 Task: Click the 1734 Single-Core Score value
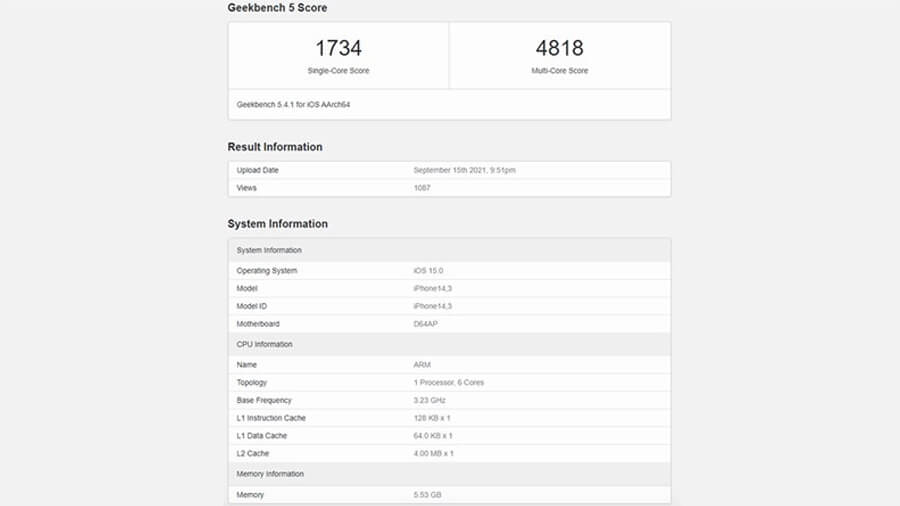[338, 48]
